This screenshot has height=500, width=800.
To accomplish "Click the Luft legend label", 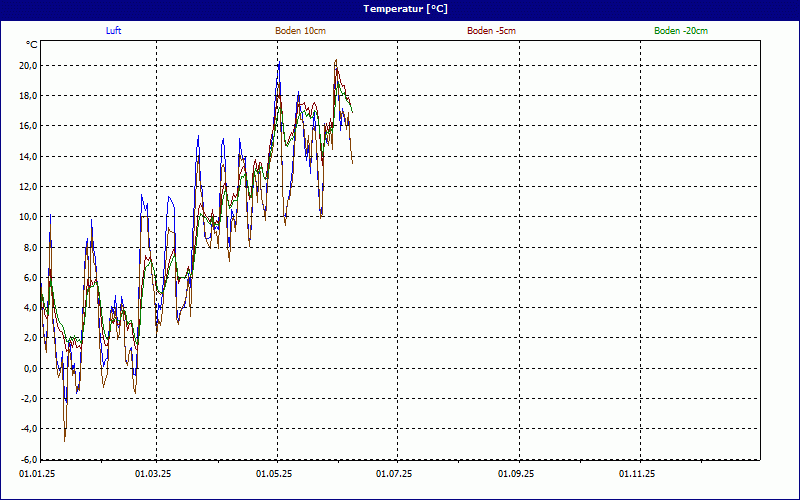I will pyautogui.click(x=113, y=31).
